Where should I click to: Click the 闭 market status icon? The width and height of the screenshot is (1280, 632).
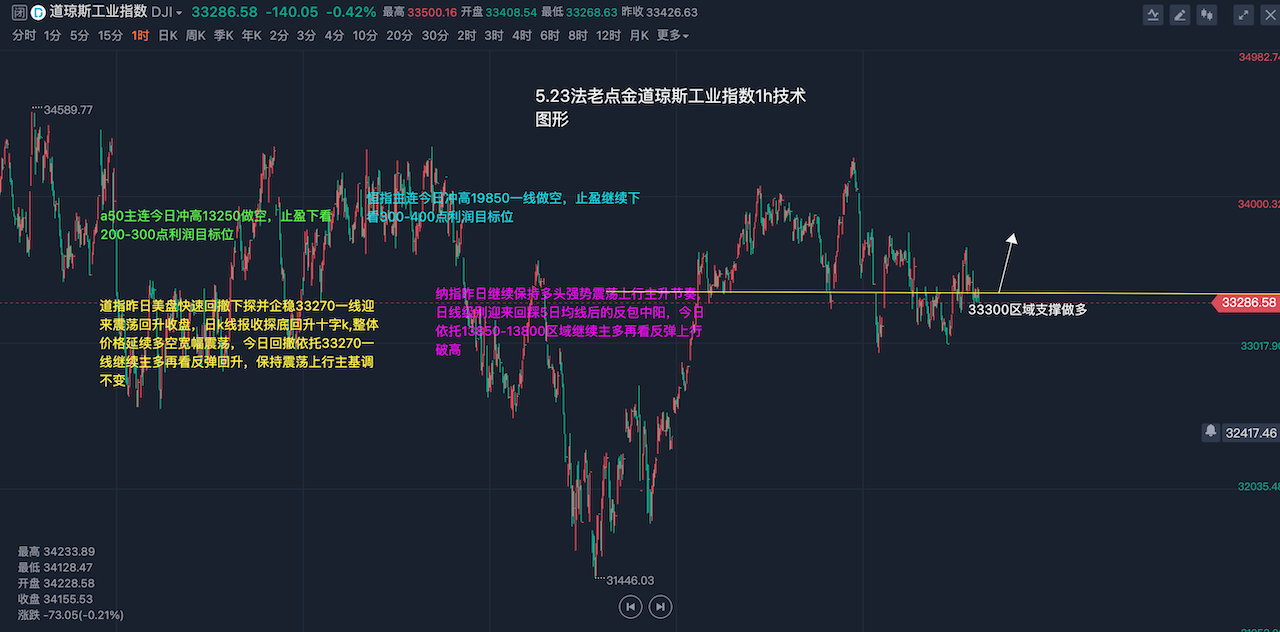tap(19, 13)
